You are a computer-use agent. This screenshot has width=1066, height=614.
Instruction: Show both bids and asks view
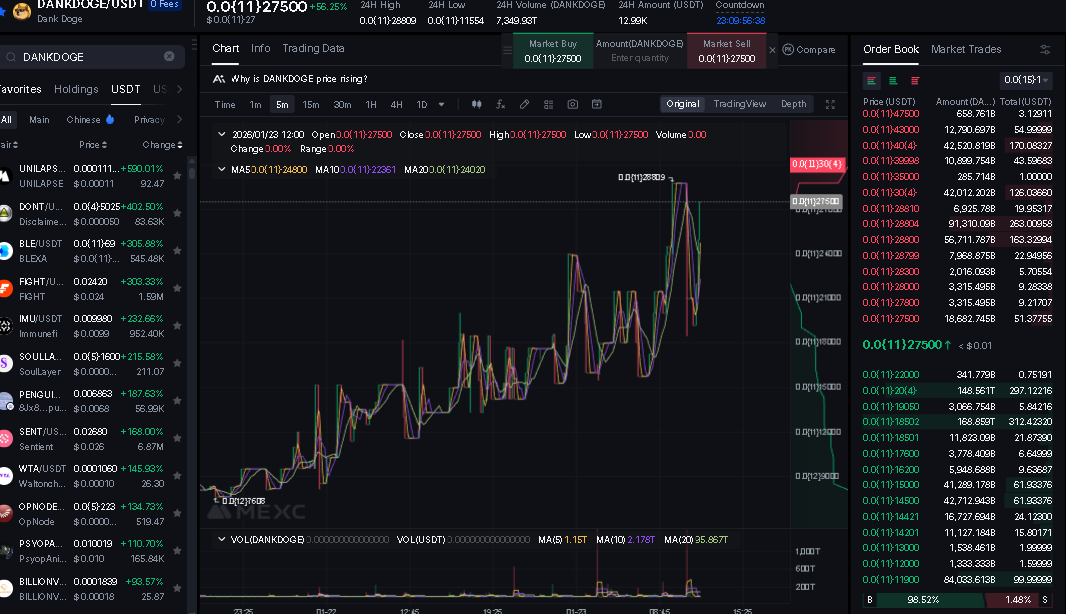(x=871, y=80)
